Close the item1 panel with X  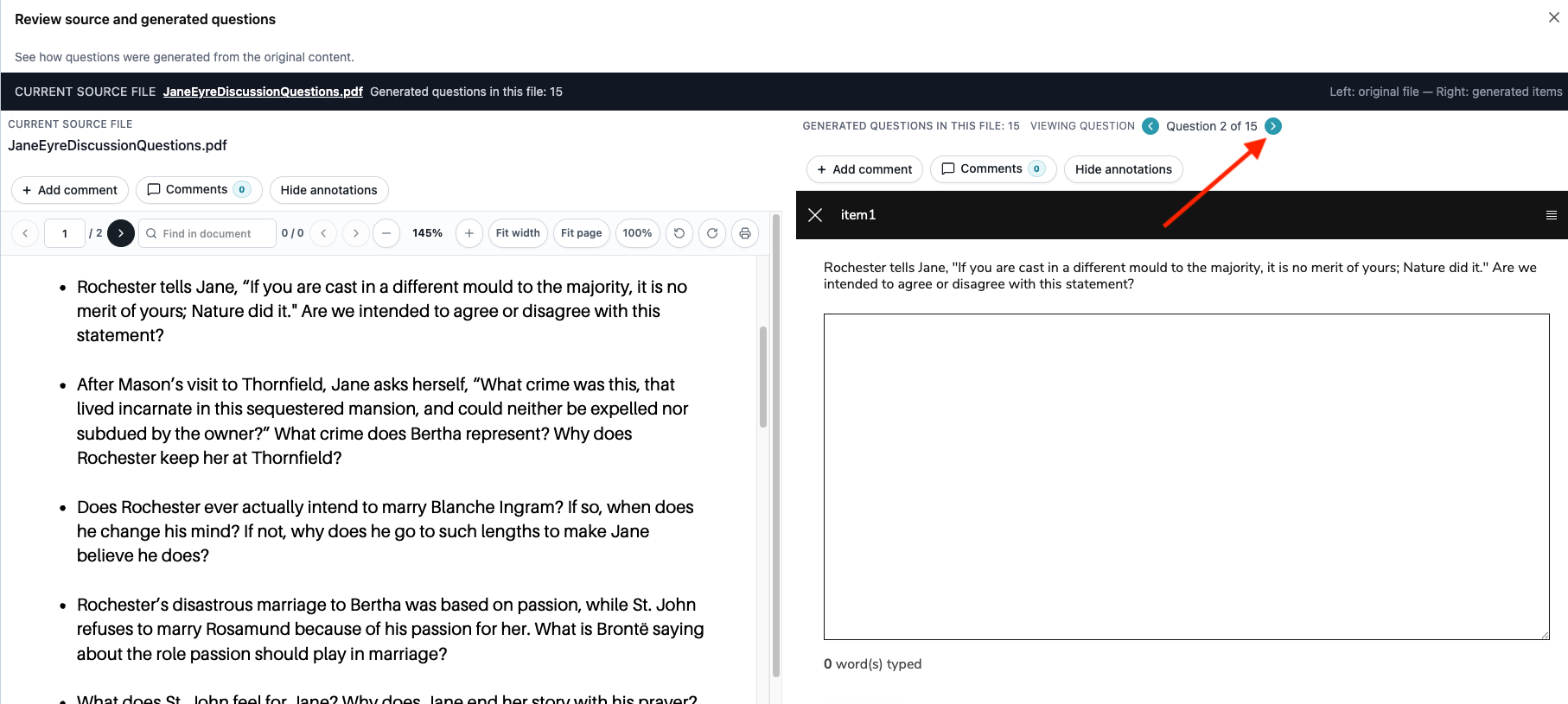(x=815, y=215)
